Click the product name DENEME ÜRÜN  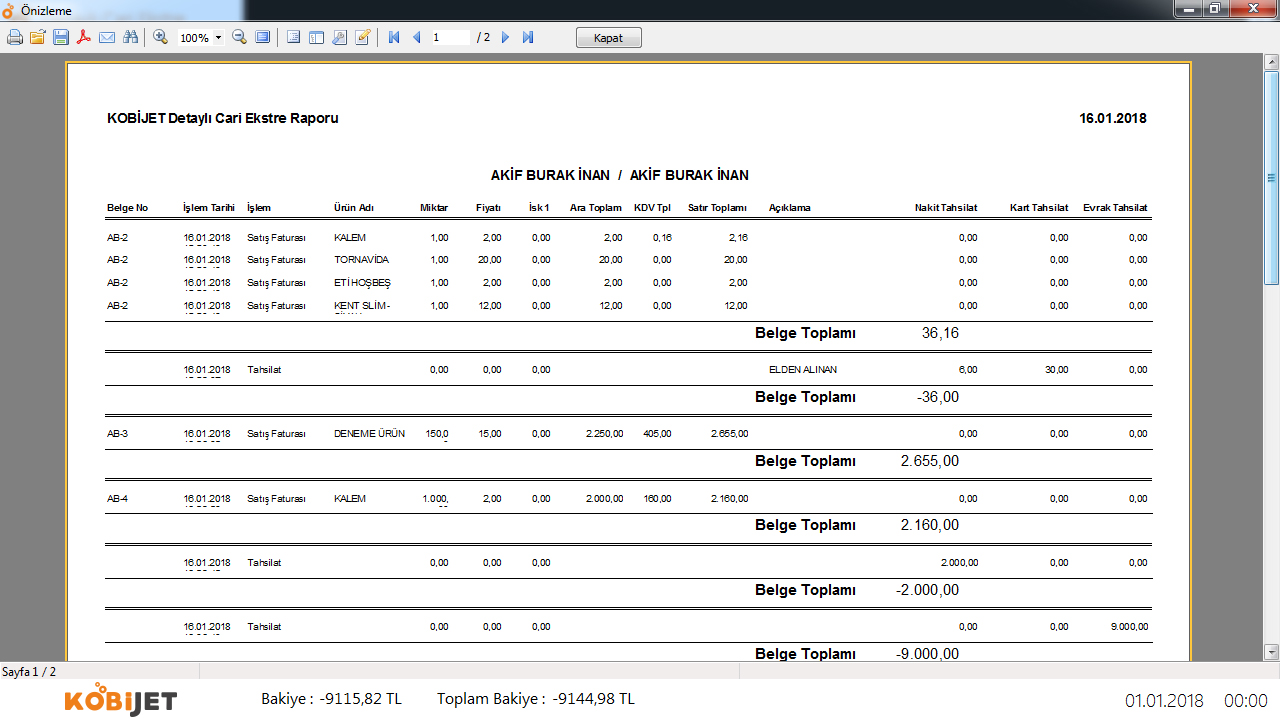click(x=369, y=434)
